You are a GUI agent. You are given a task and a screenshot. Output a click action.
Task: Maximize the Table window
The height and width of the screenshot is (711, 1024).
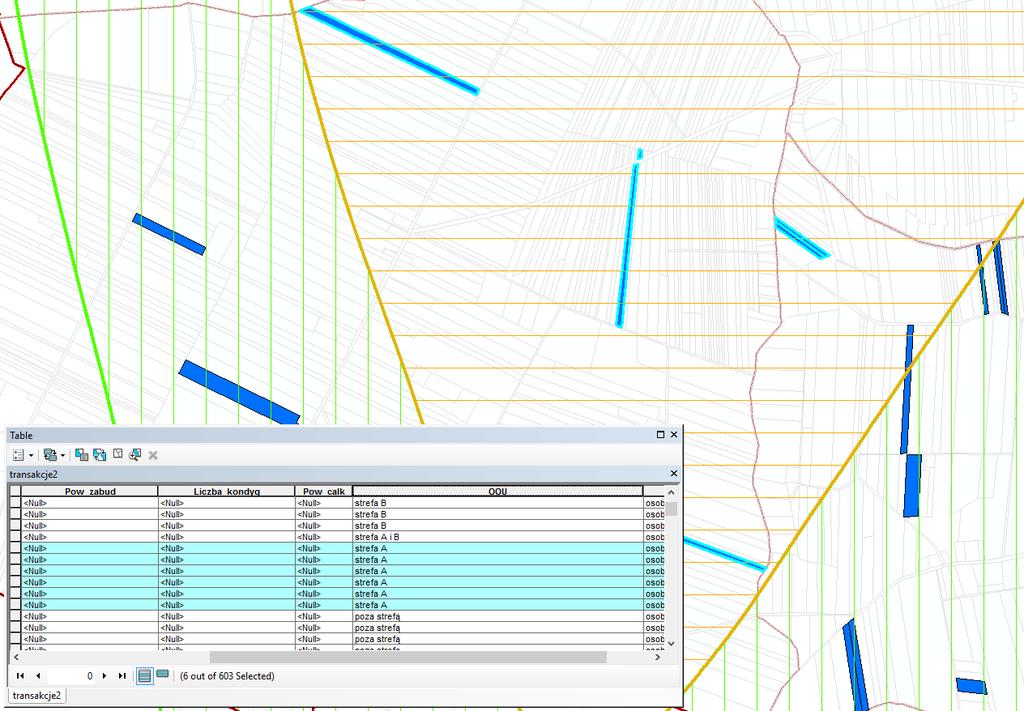click(660, 435)
